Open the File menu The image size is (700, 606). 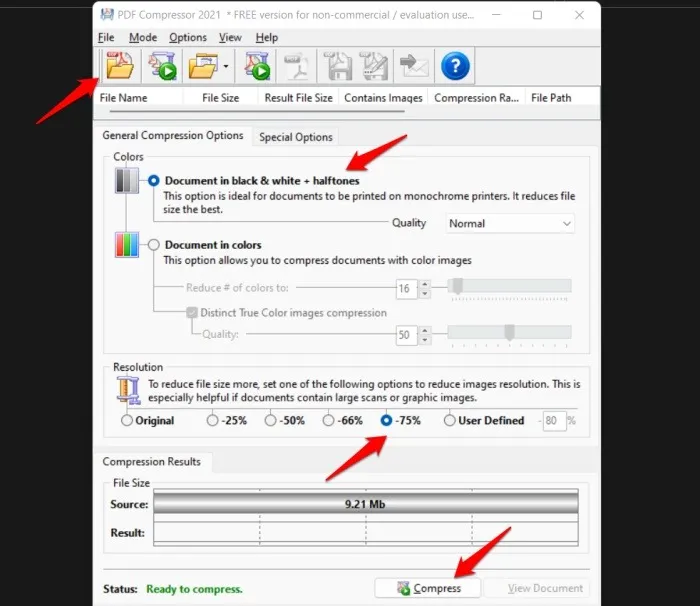(106, 38)
